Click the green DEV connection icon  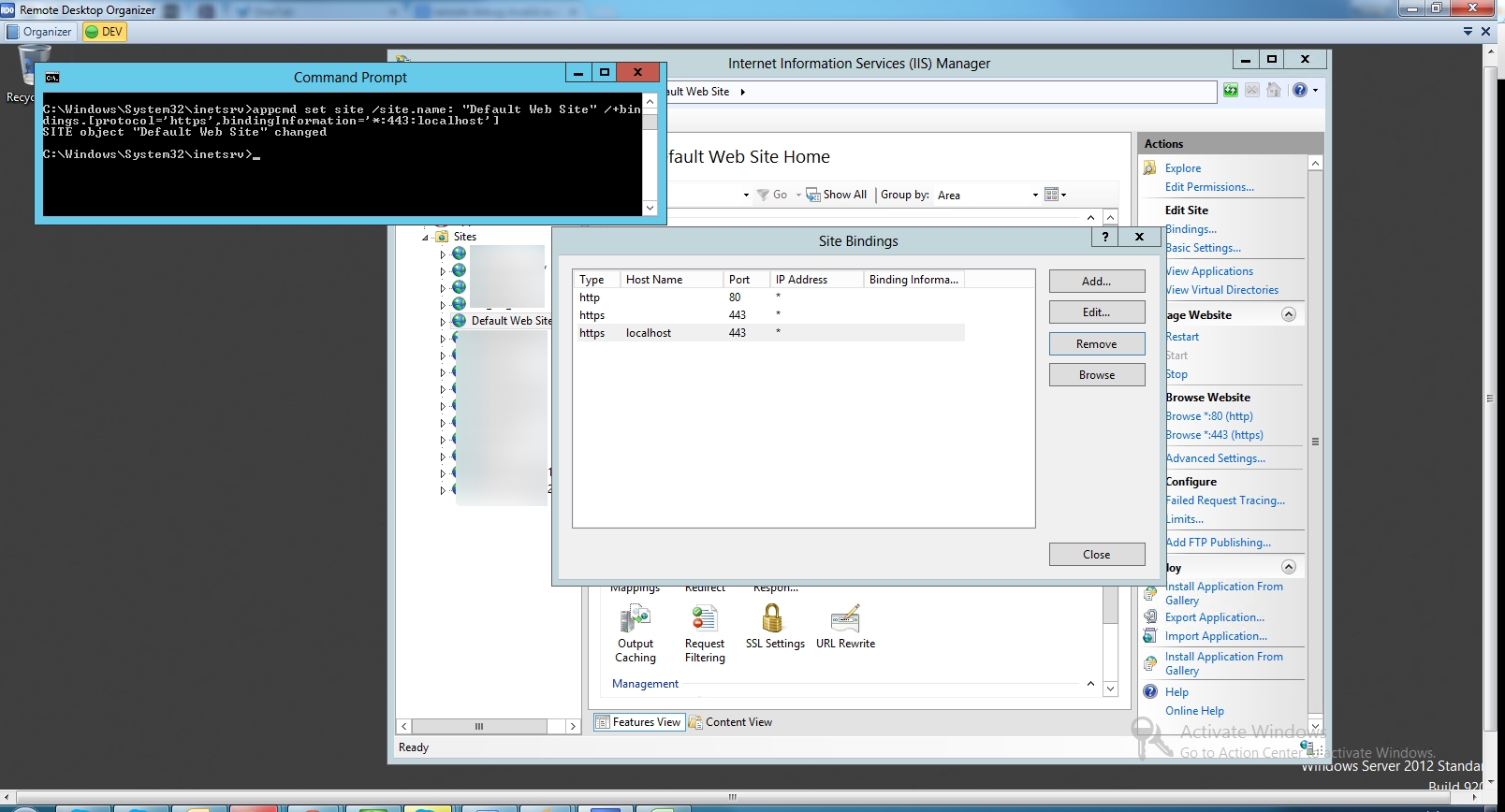click(x=92, y=32)
